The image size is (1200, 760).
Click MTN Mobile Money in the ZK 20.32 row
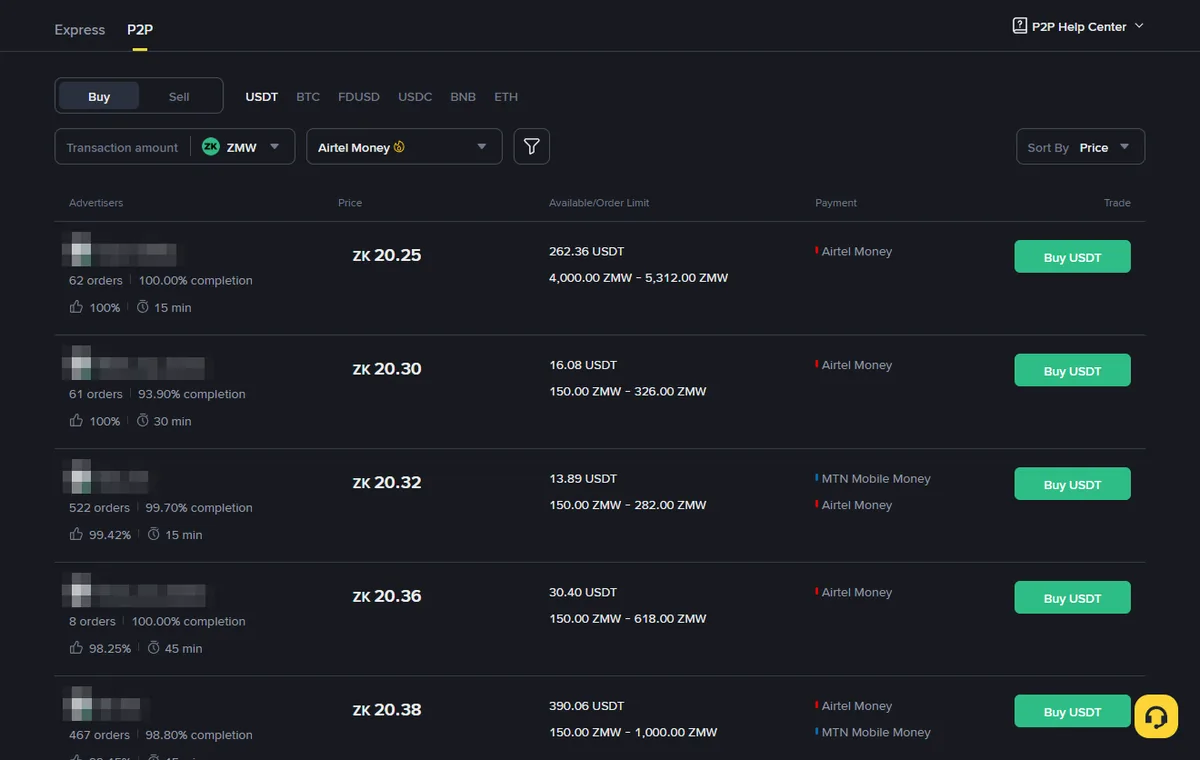click(x=876, y=479)
